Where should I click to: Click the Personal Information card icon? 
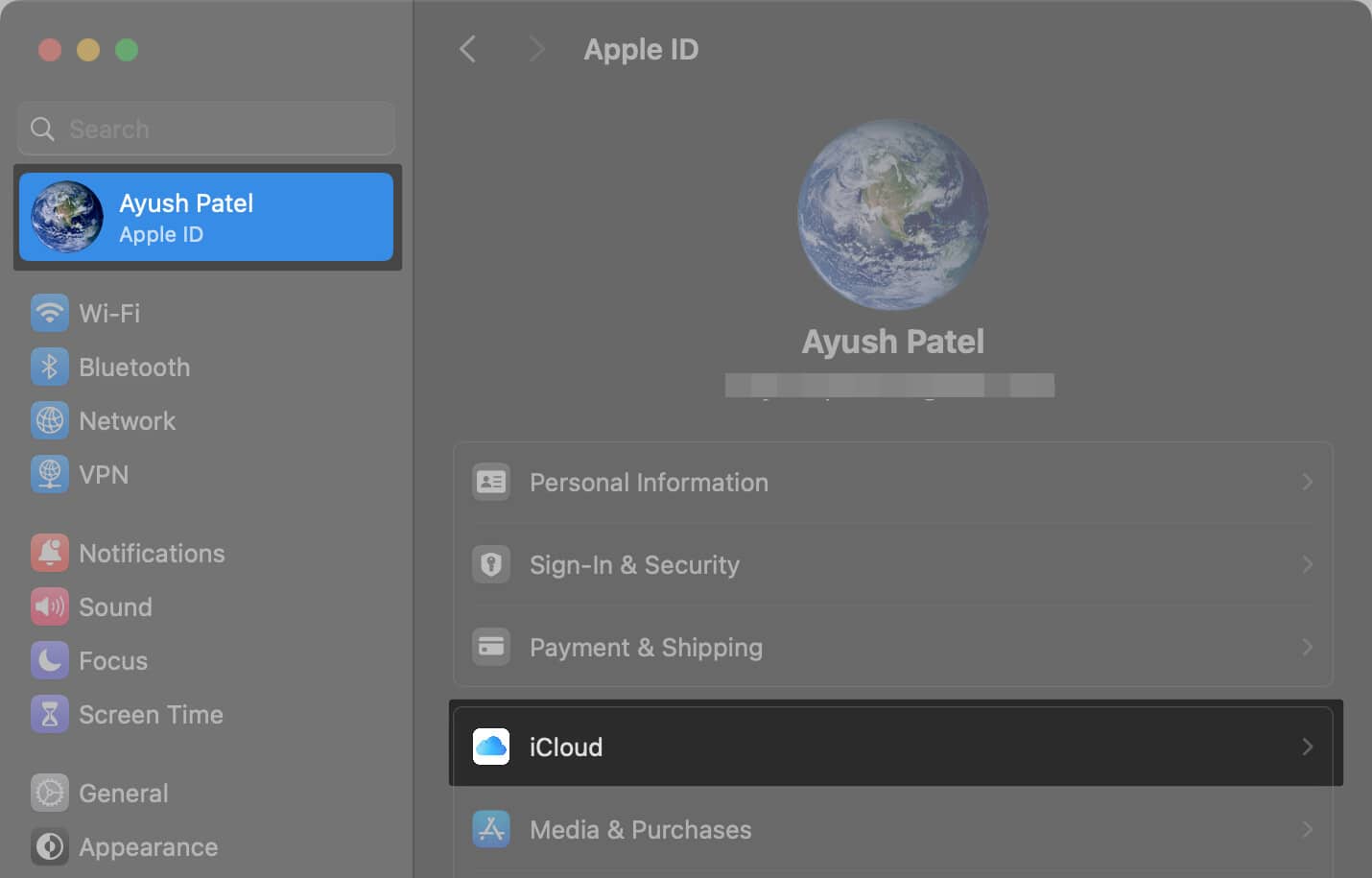tap(491, 482)
